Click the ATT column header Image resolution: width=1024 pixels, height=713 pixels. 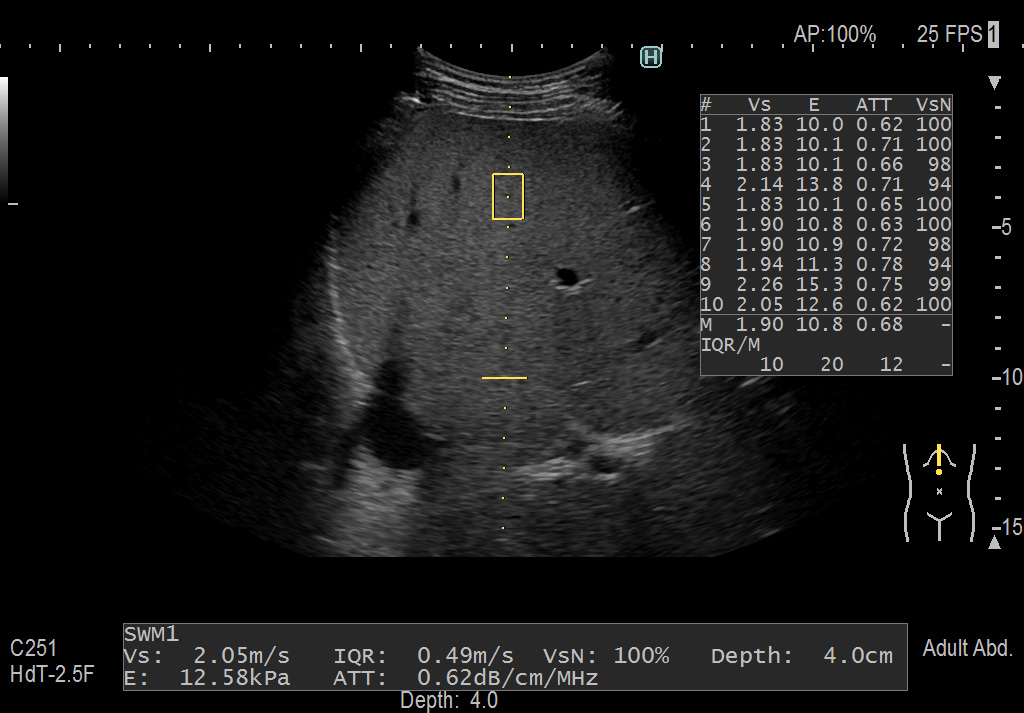(873, 104)
